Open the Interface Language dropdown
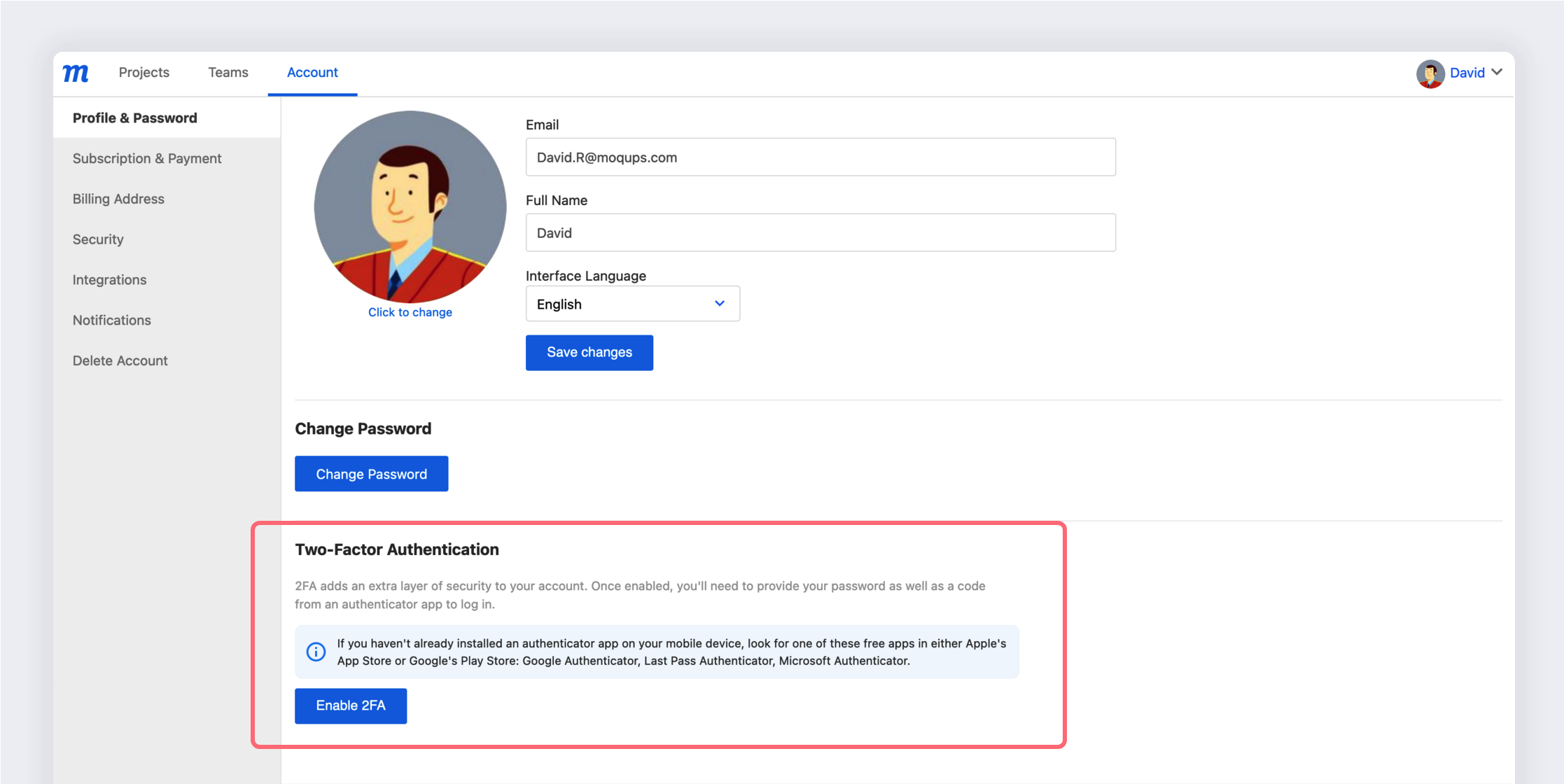This screenshot has height=784, width=1564. pos(631,303)
